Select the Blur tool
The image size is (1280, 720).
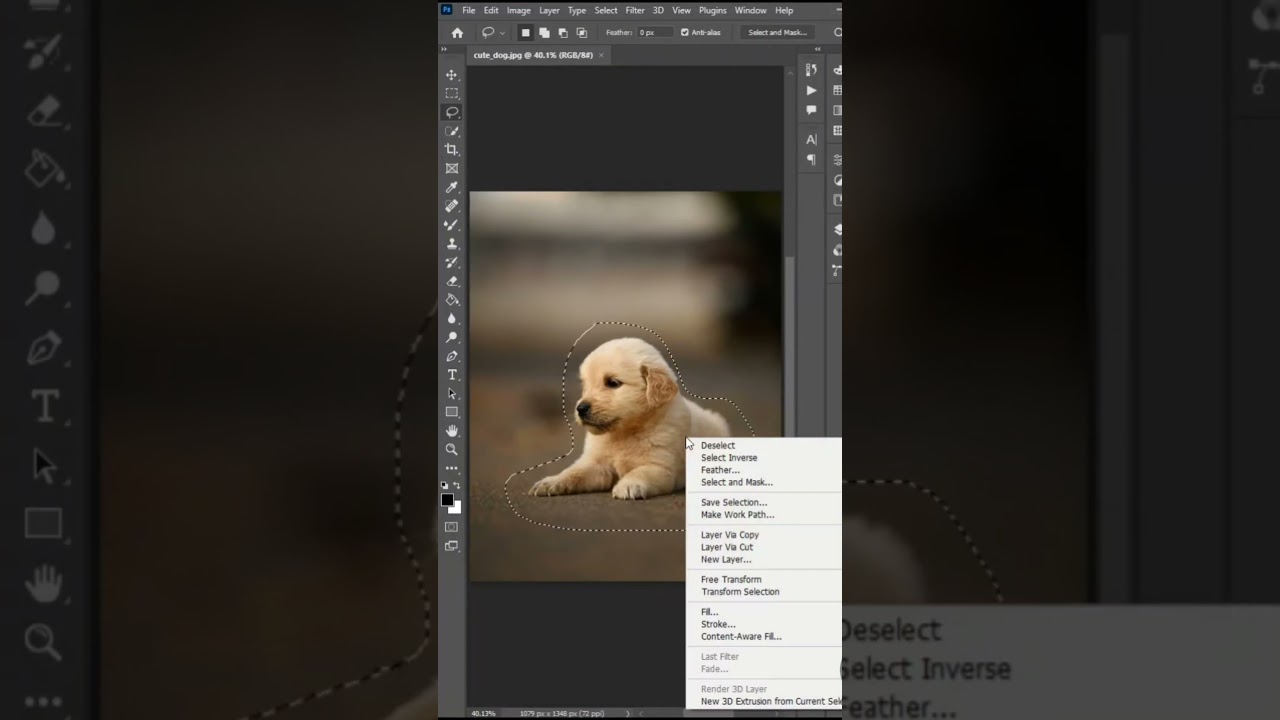pyautogui.click(x=452, y=318)
